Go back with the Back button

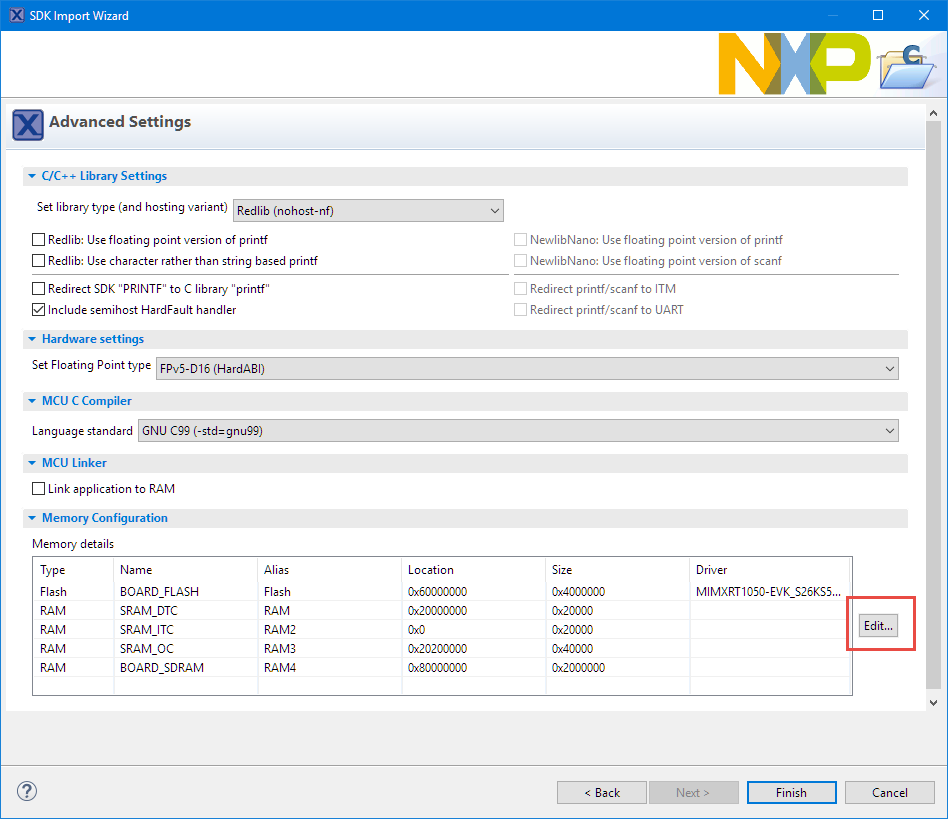pyautogui.click(x=602, y=792)
